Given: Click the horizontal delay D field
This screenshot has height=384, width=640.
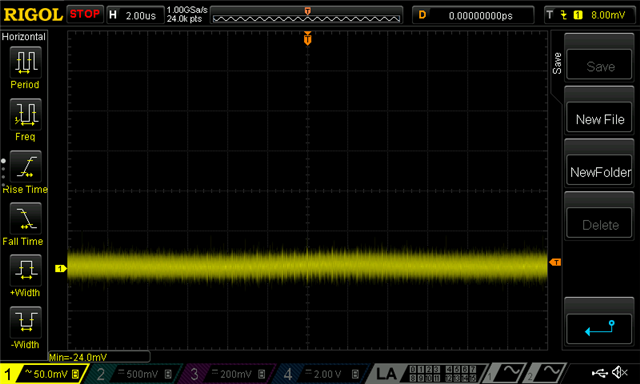Looking at the screenshot, I should pos(473,16).
